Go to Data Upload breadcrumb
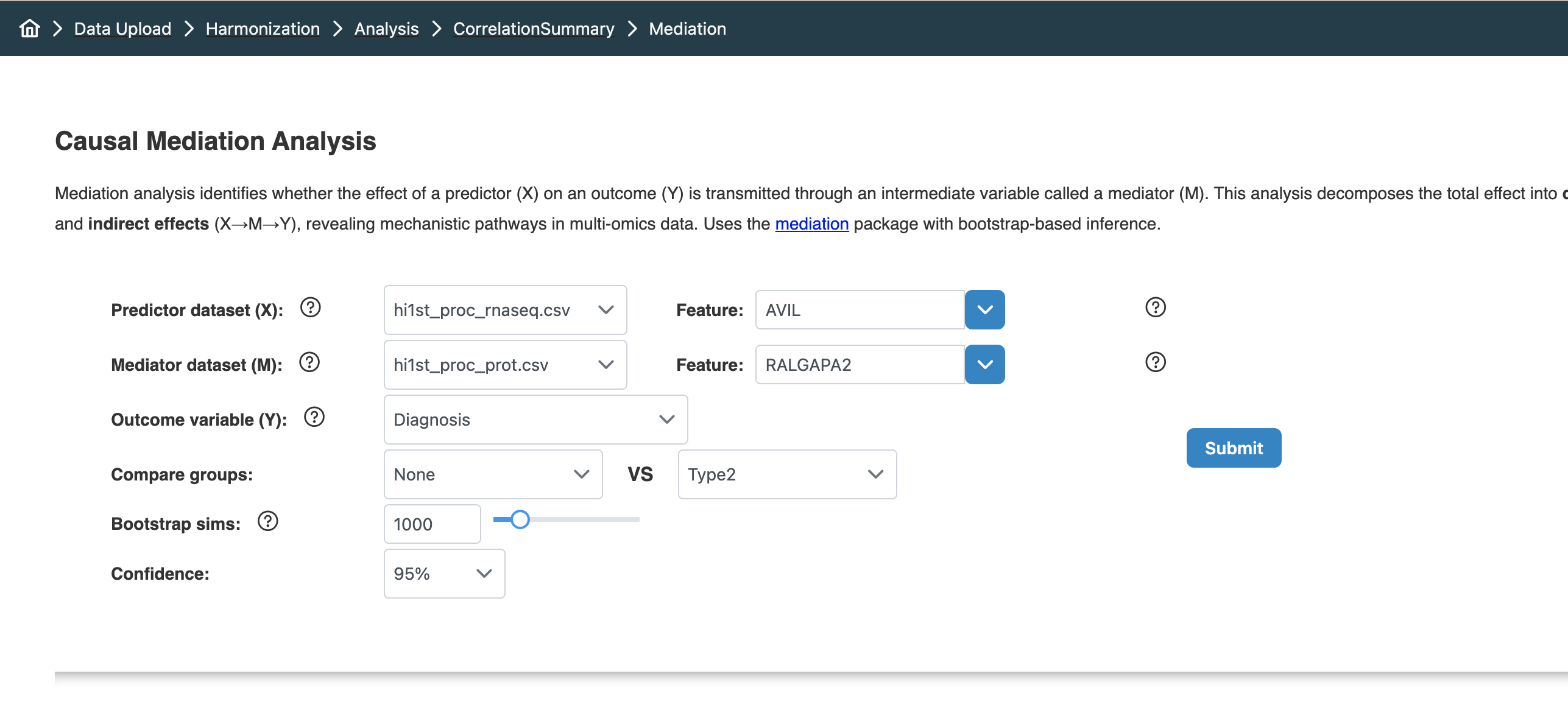This screenshot has height=721, width=1568. 122,29
